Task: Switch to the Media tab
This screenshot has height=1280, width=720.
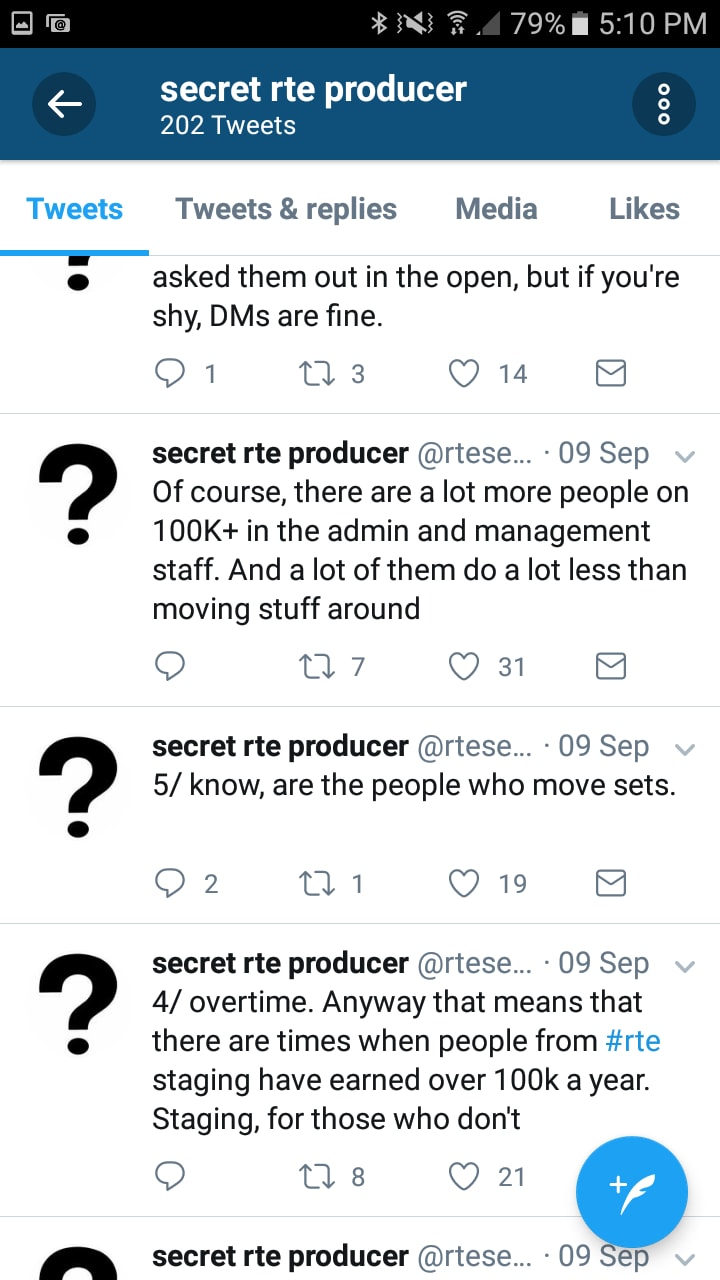Action: (496, 209)
